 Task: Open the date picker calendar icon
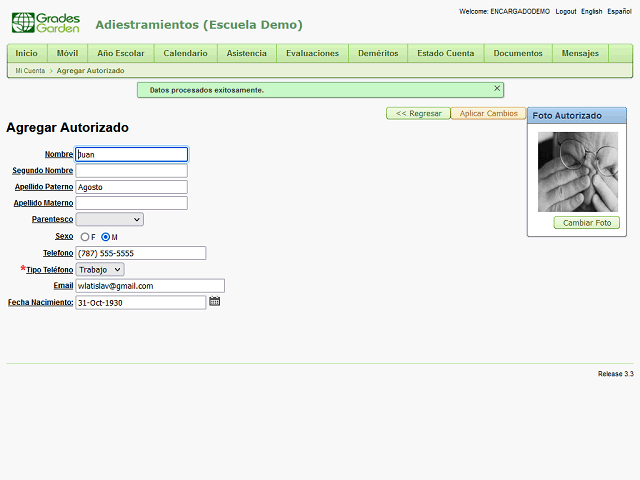[214, 302]
